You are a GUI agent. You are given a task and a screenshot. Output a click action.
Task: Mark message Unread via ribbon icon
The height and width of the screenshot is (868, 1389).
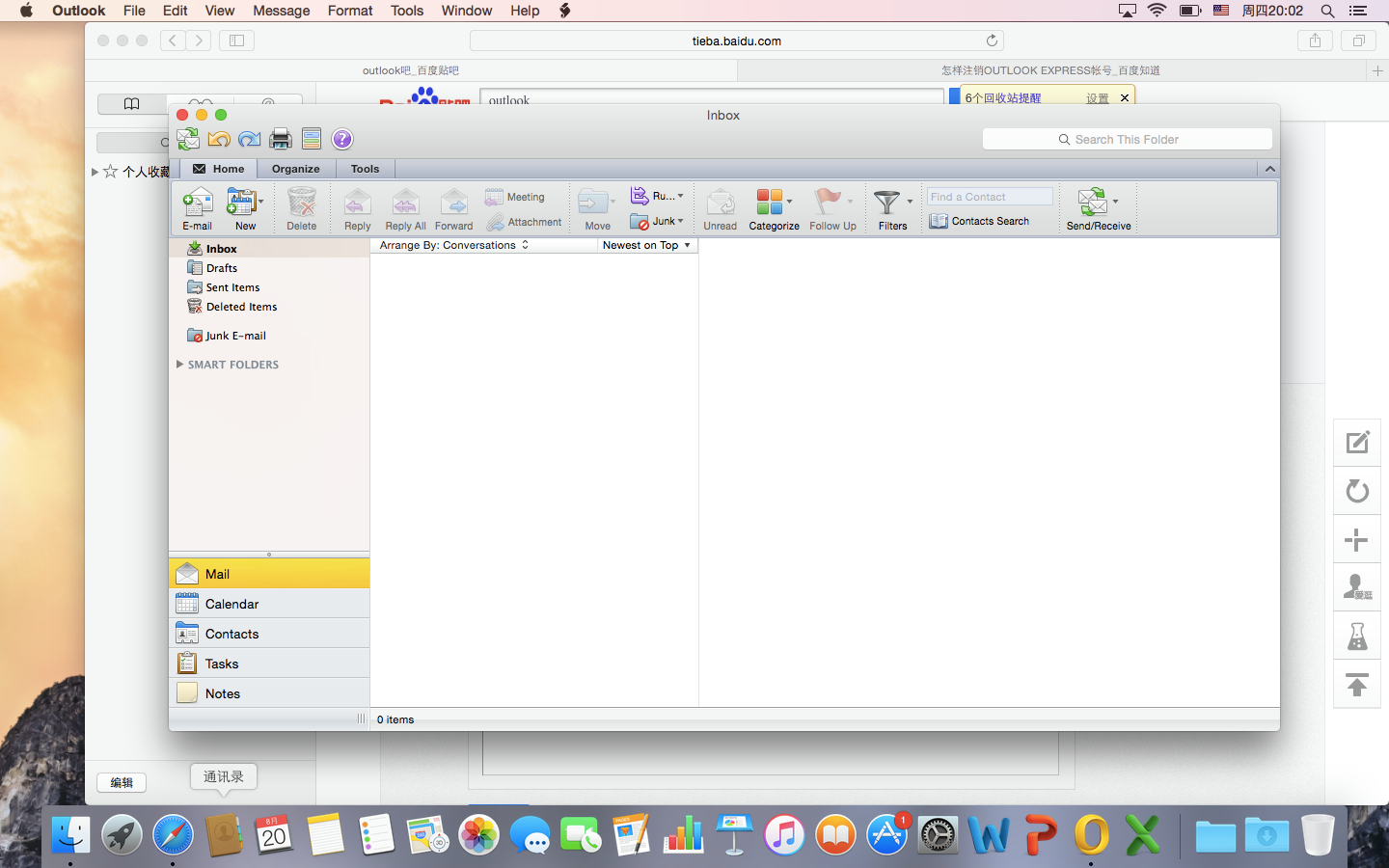(x=721, y=209)
